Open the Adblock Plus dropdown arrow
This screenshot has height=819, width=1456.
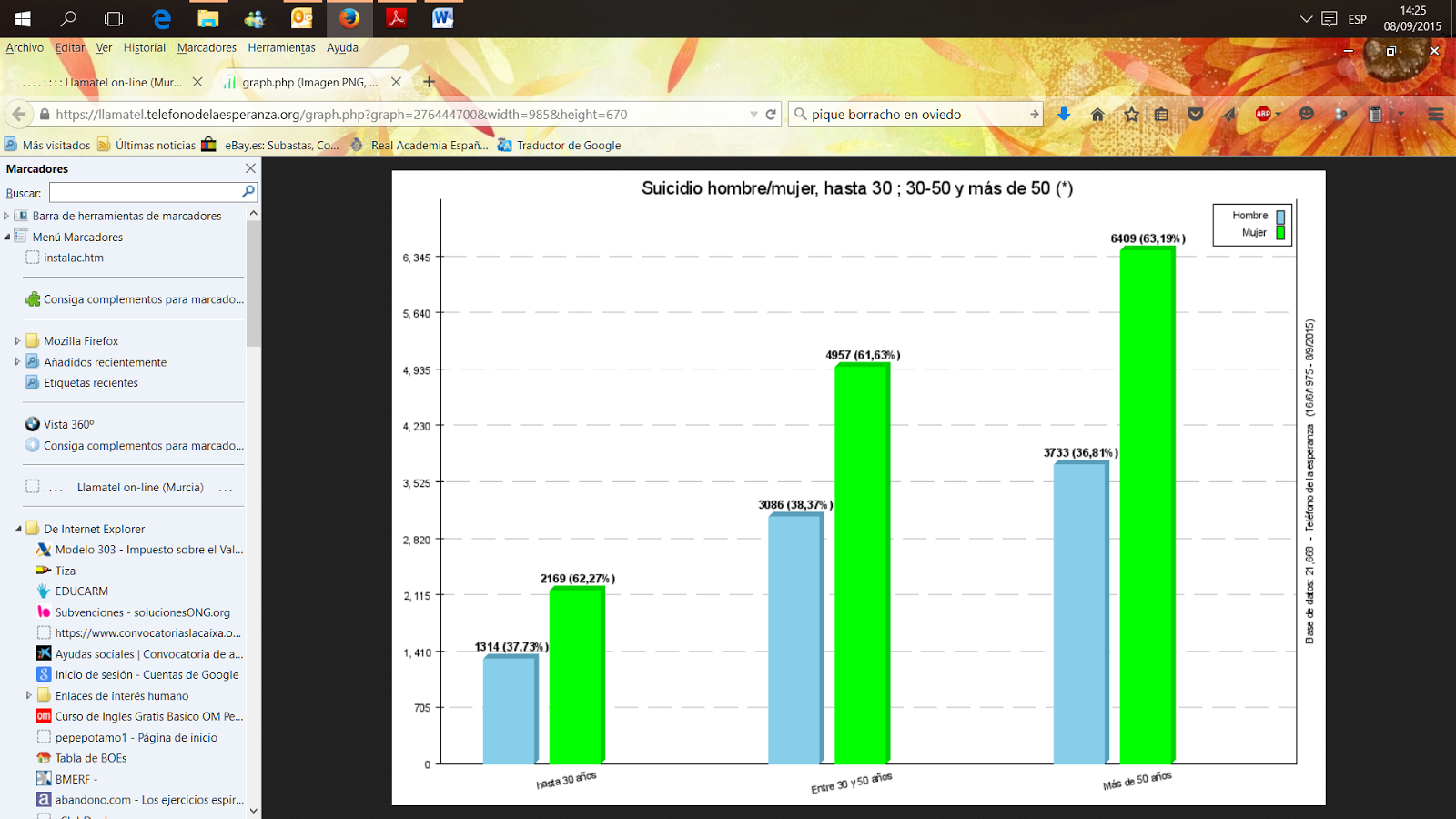coord(1278,114)
